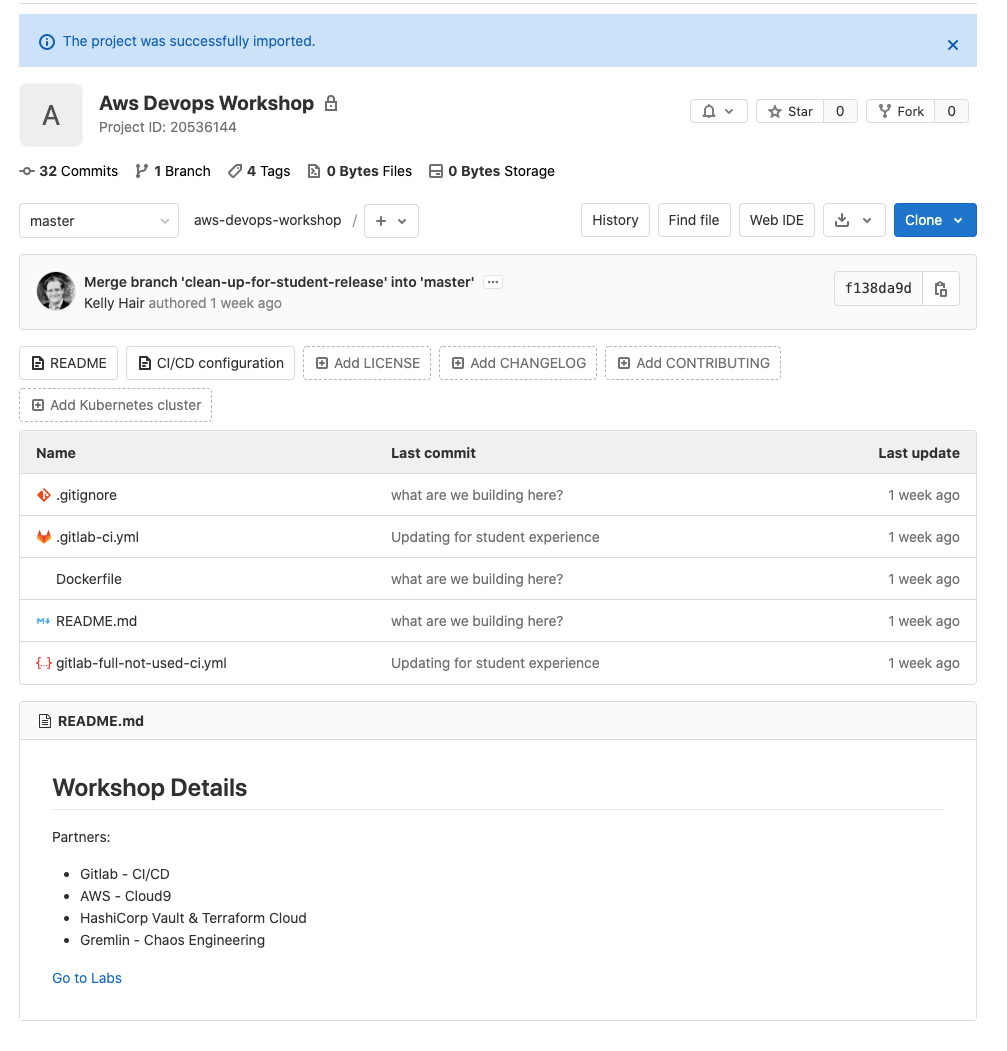
Task: Click the README.md preview panel title
Action: (x=101, y=721)
